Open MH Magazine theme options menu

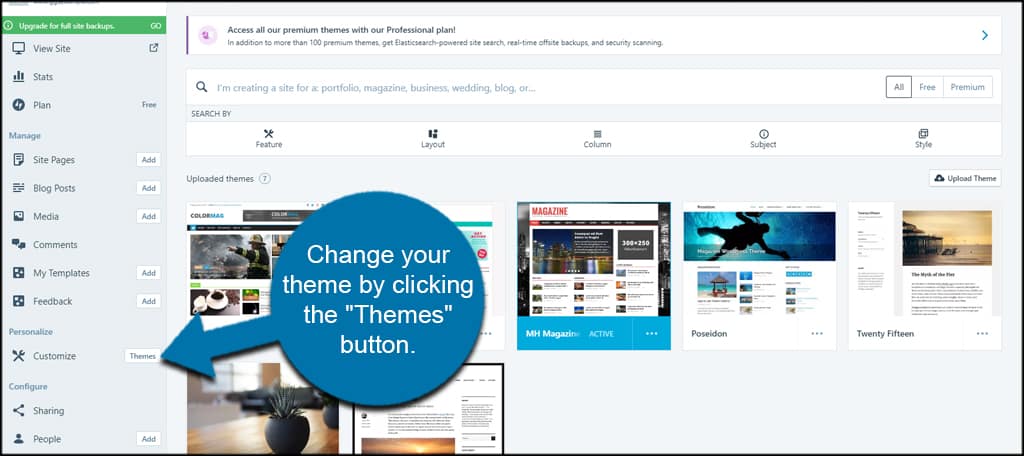tap(651, 333)
